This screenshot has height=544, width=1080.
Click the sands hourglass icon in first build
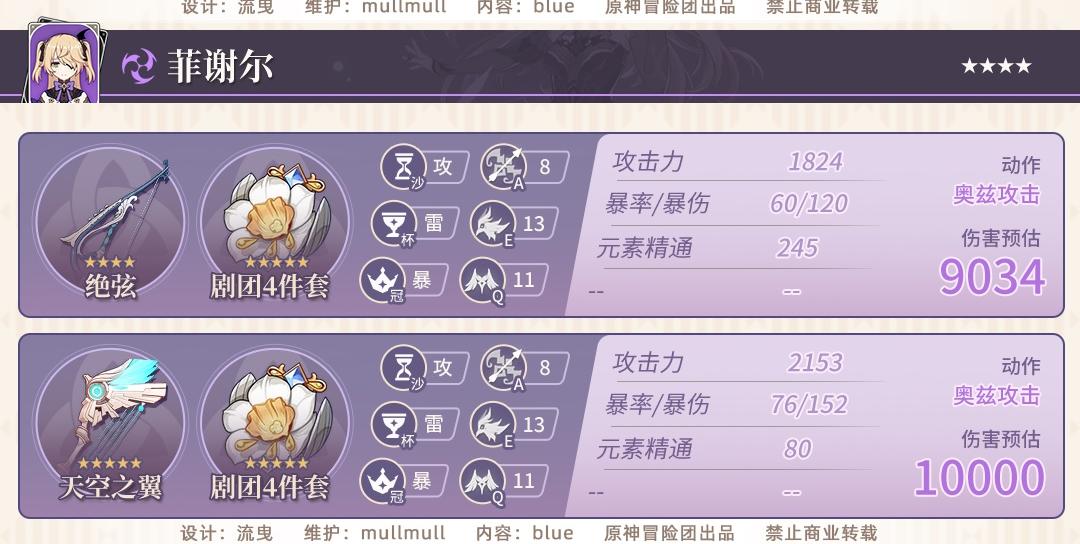tap(404, 167)
